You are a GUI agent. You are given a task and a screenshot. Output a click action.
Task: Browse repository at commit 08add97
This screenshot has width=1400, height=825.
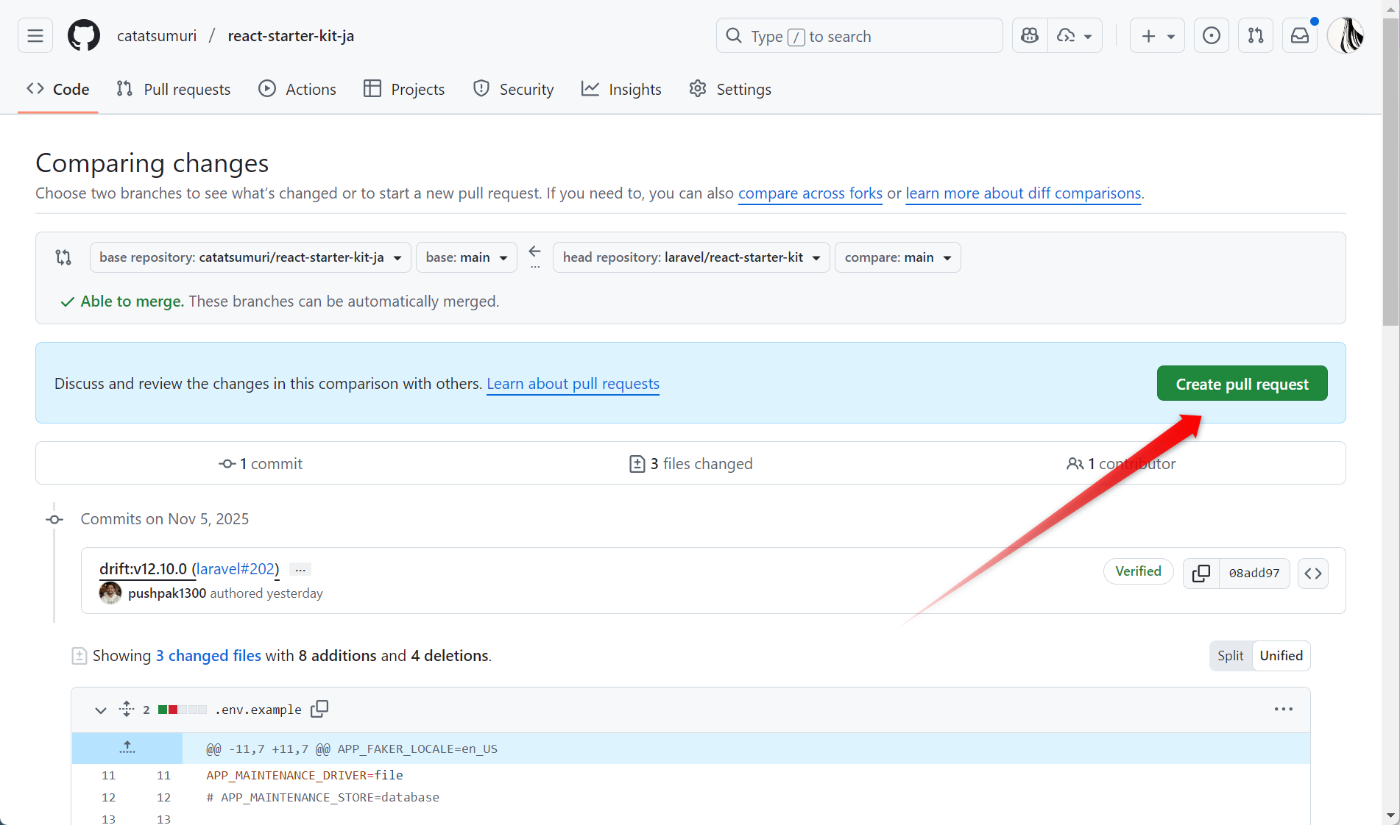1313,573
